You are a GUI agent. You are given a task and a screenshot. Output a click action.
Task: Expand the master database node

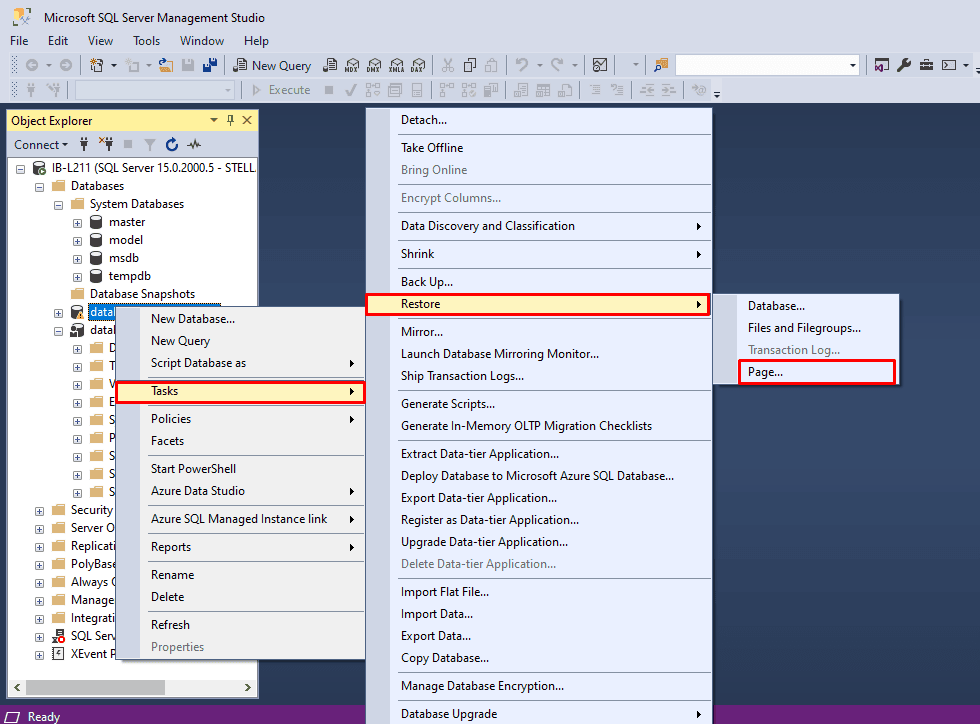(77, 223)
